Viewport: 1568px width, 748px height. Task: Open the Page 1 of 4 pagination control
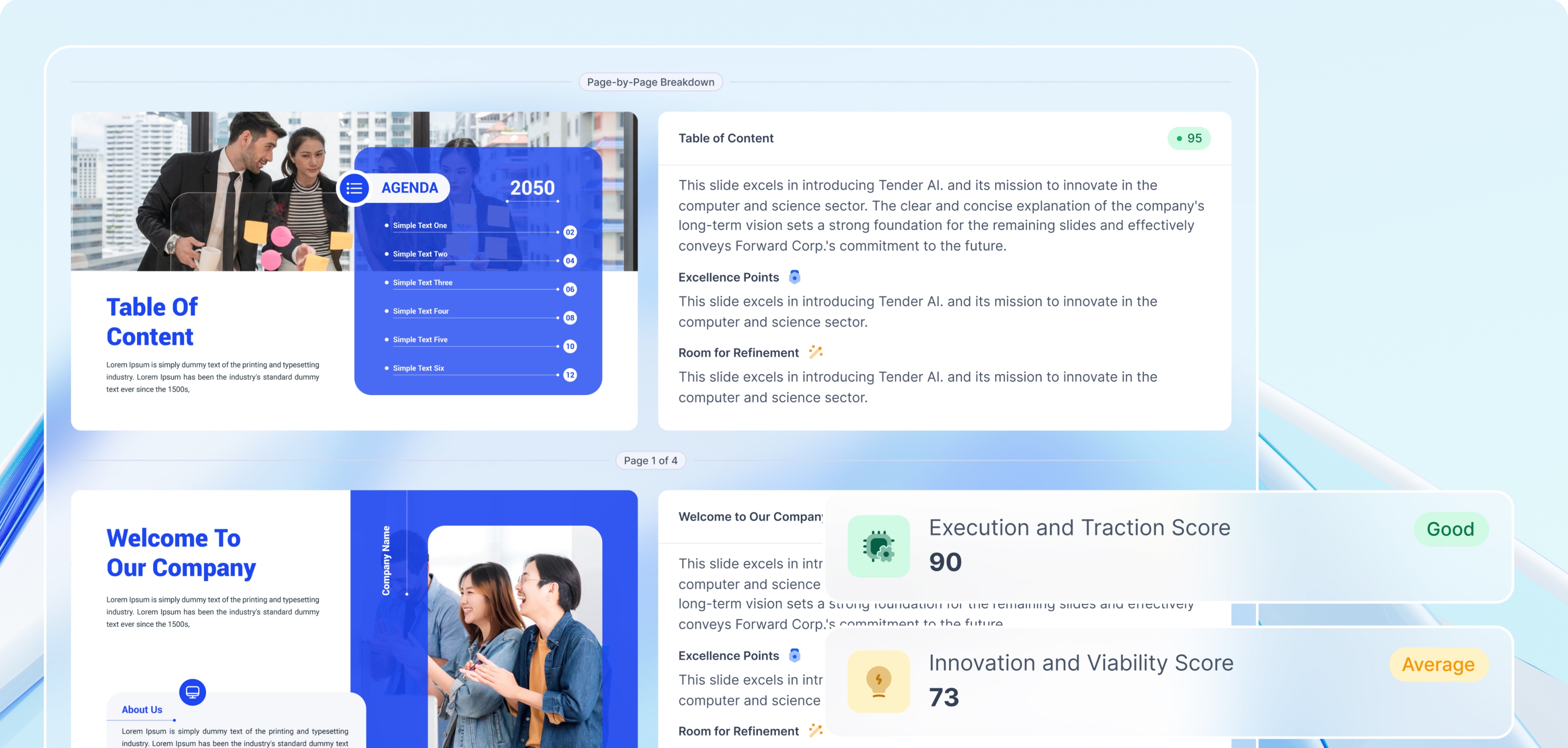(651, 460)
